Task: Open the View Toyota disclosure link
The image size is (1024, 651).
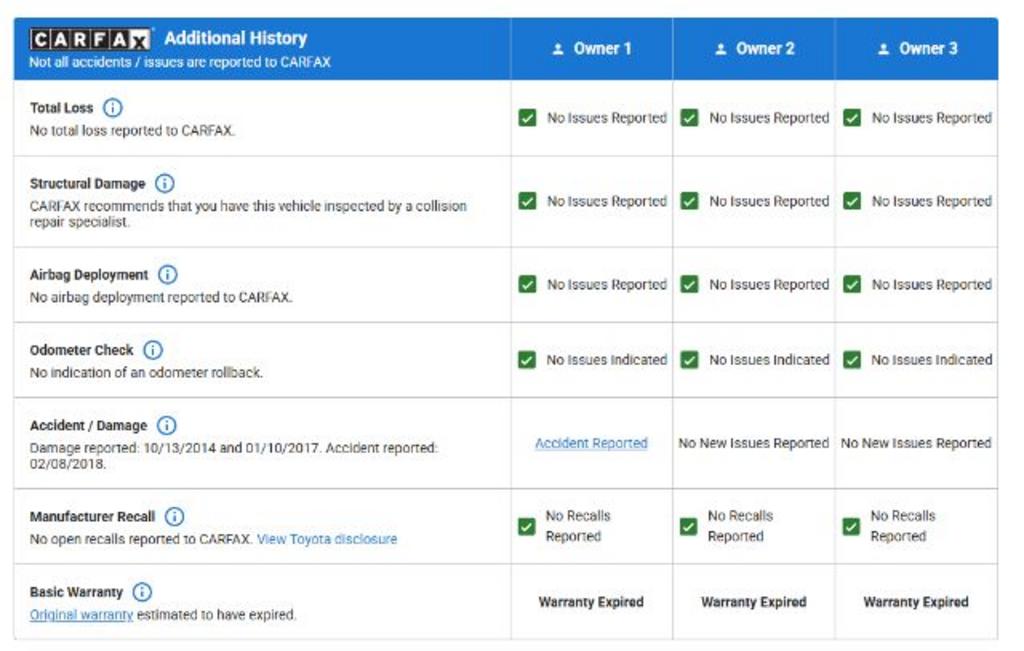Action: pos(327,539)
